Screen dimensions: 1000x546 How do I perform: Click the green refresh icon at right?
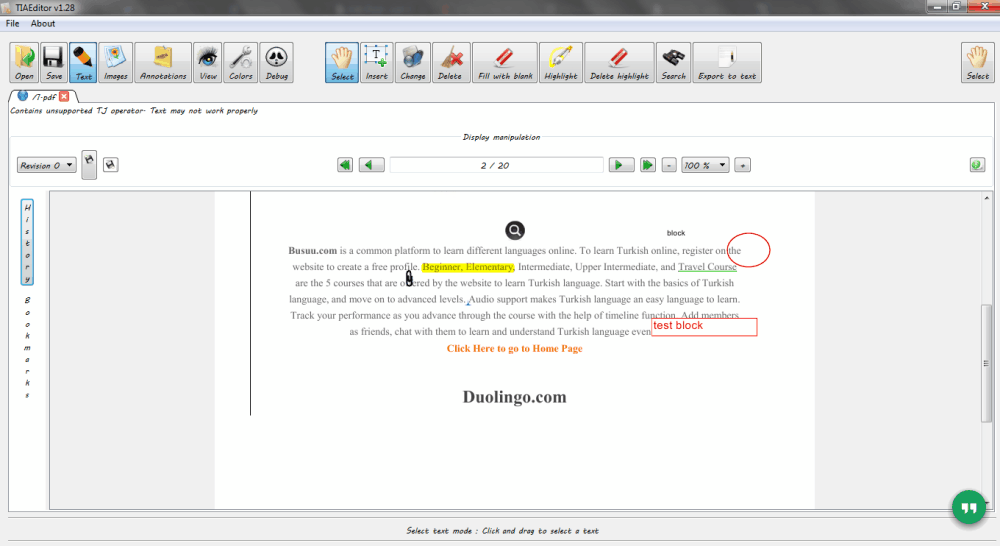click(x=977, y=165)
